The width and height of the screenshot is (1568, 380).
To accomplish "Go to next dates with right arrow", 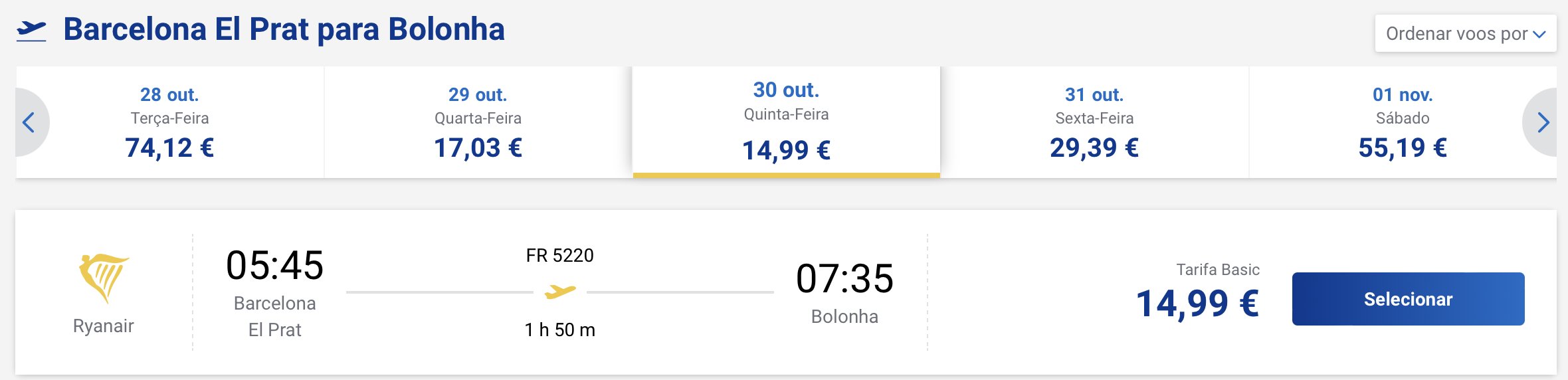I will tap(1543, 122).
